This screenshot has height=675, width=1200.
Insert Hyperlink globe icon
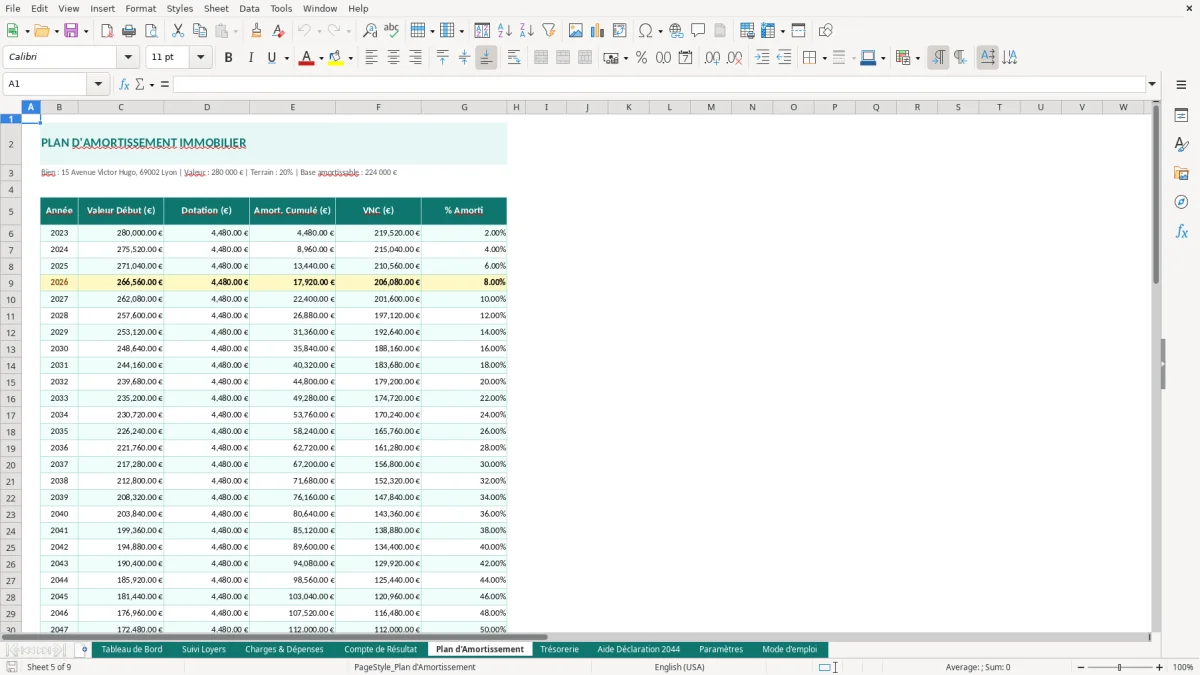[676, 31]
